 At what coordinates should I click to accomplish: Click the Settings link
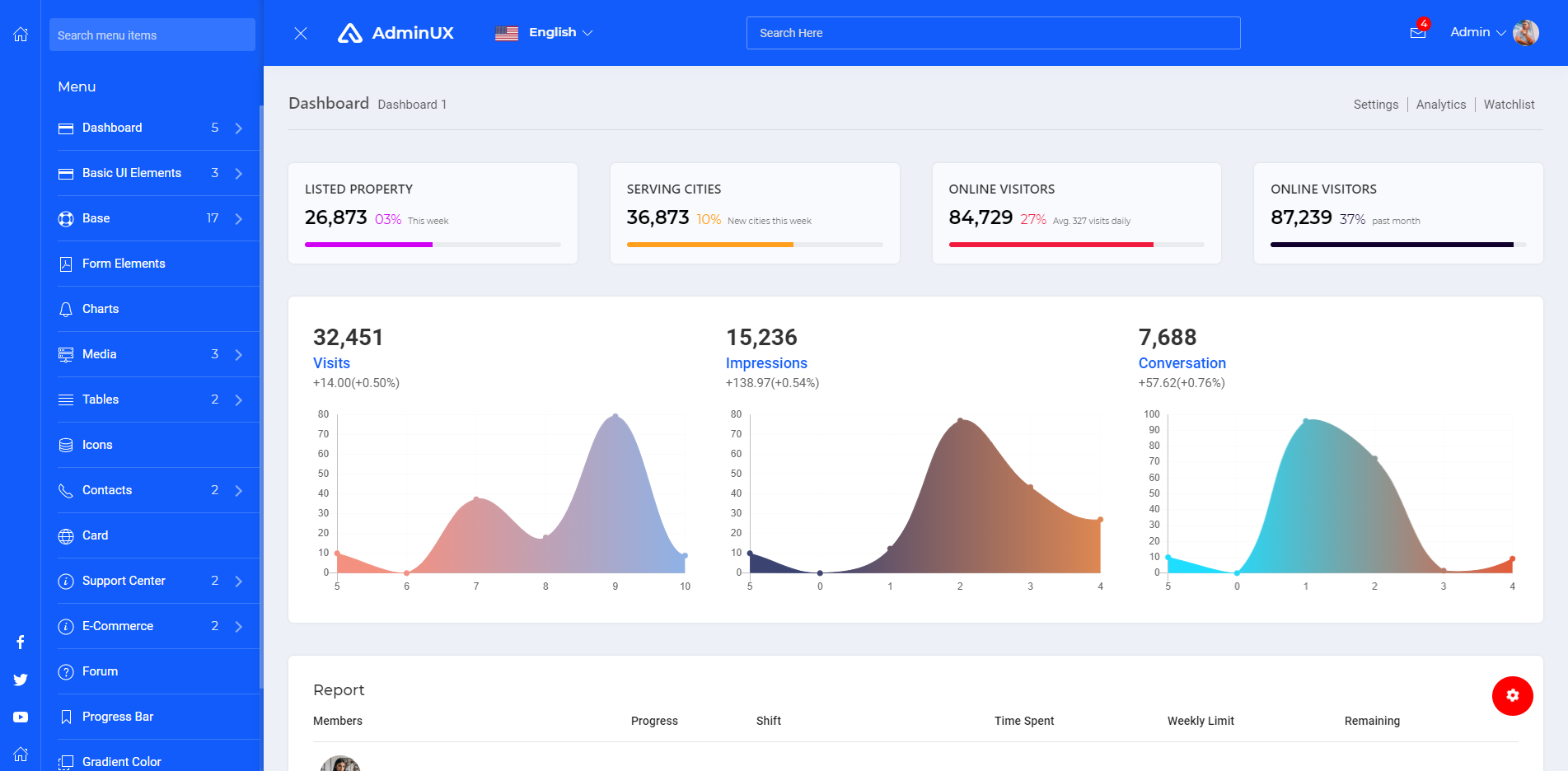(1376, 105)
